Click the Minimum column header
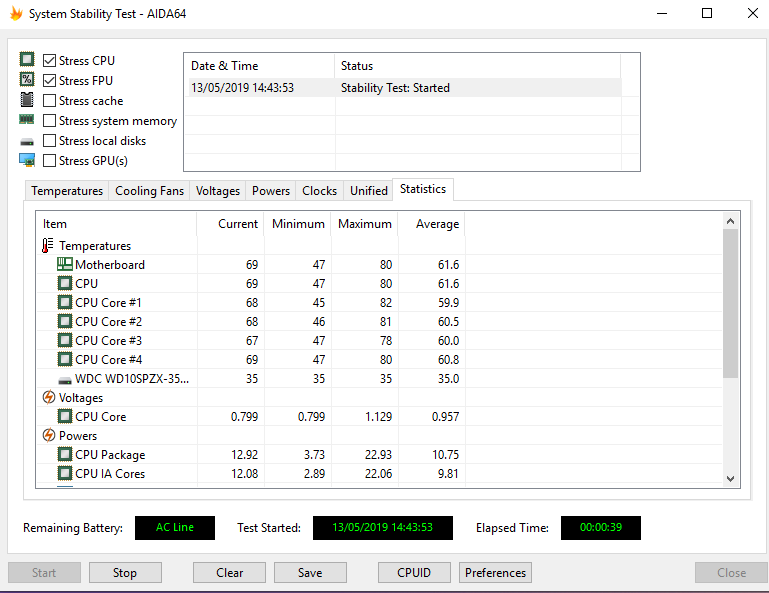 [x=298, y=224]
